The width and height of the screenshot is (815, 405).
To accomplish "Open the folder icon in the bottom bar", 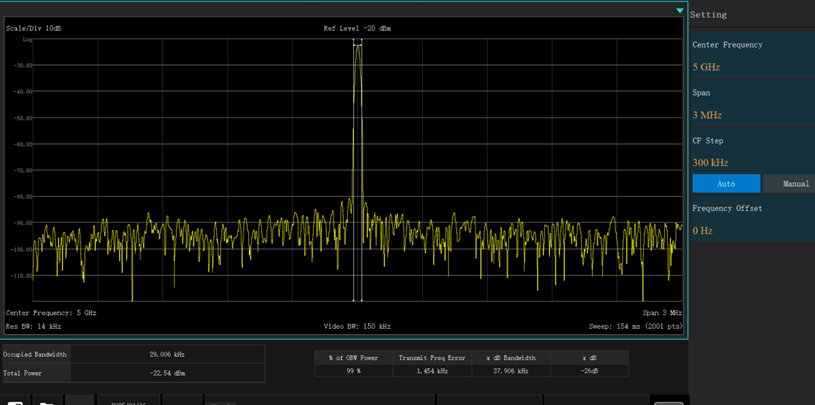I will pos(47,401).
